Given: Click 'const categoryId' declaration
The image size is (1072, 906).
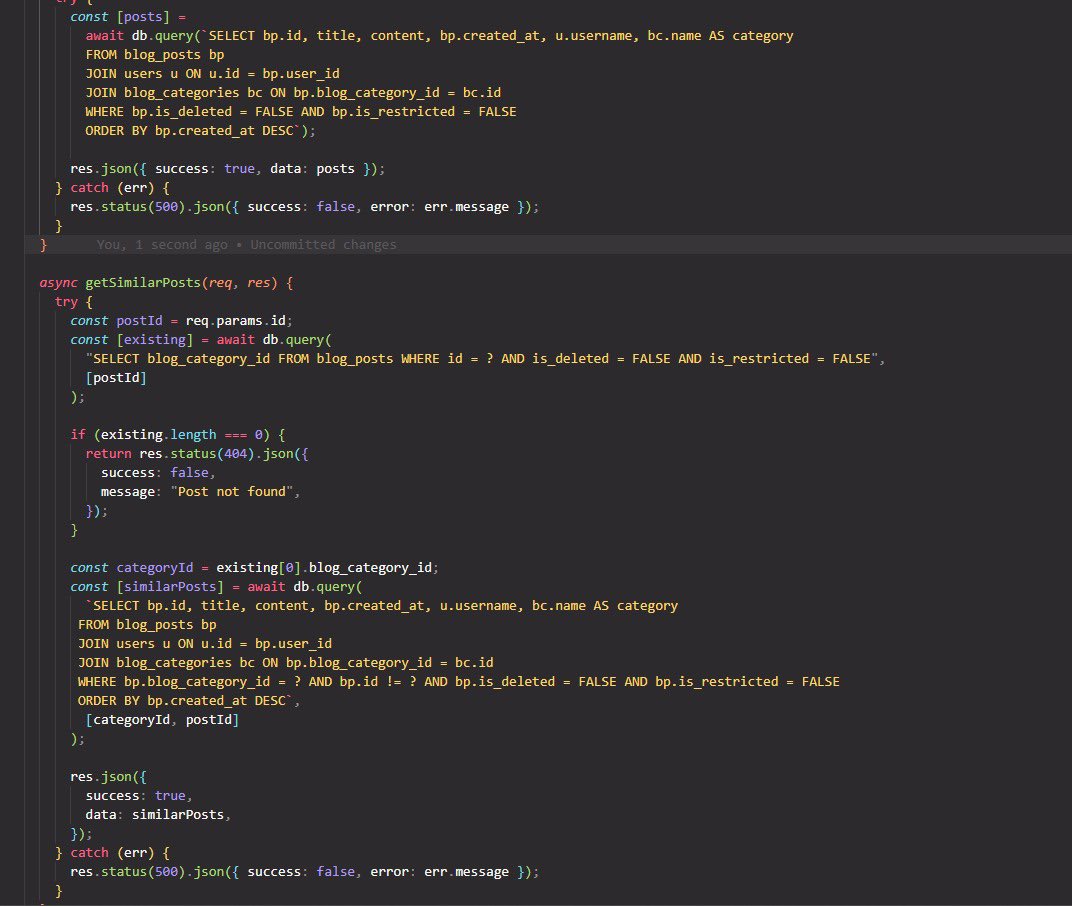Looking at the screenshot, I should pos(131,568).
